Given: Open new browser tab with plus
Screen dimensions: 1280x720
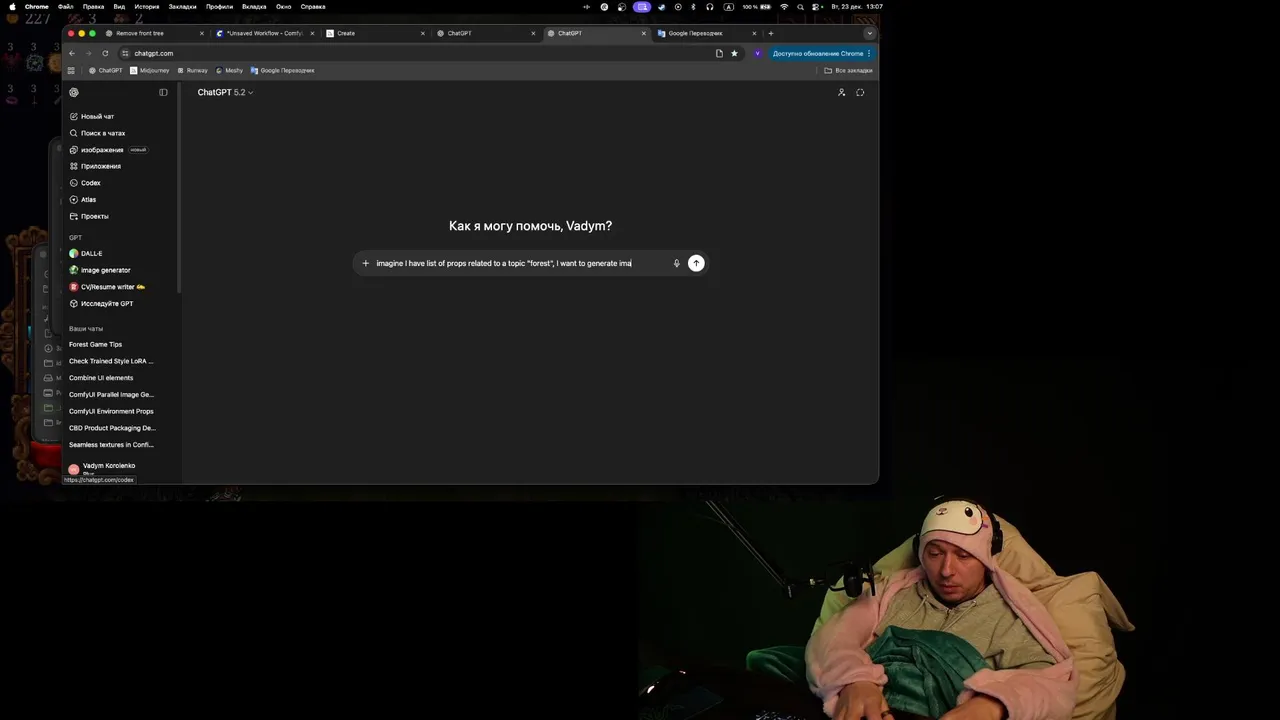Looking at the screenshot, I should 770,33.
